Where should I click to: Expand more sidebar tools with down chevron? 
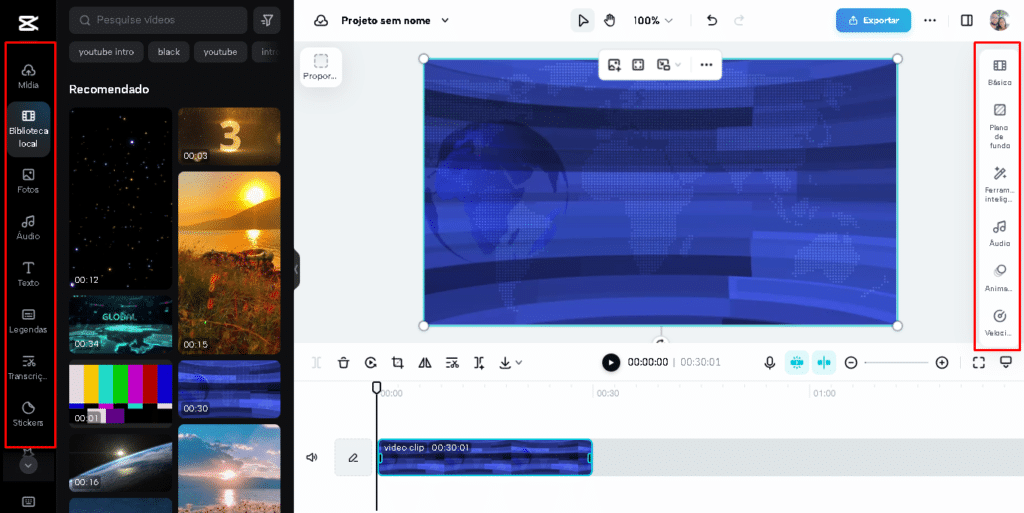tap(29, 465)
